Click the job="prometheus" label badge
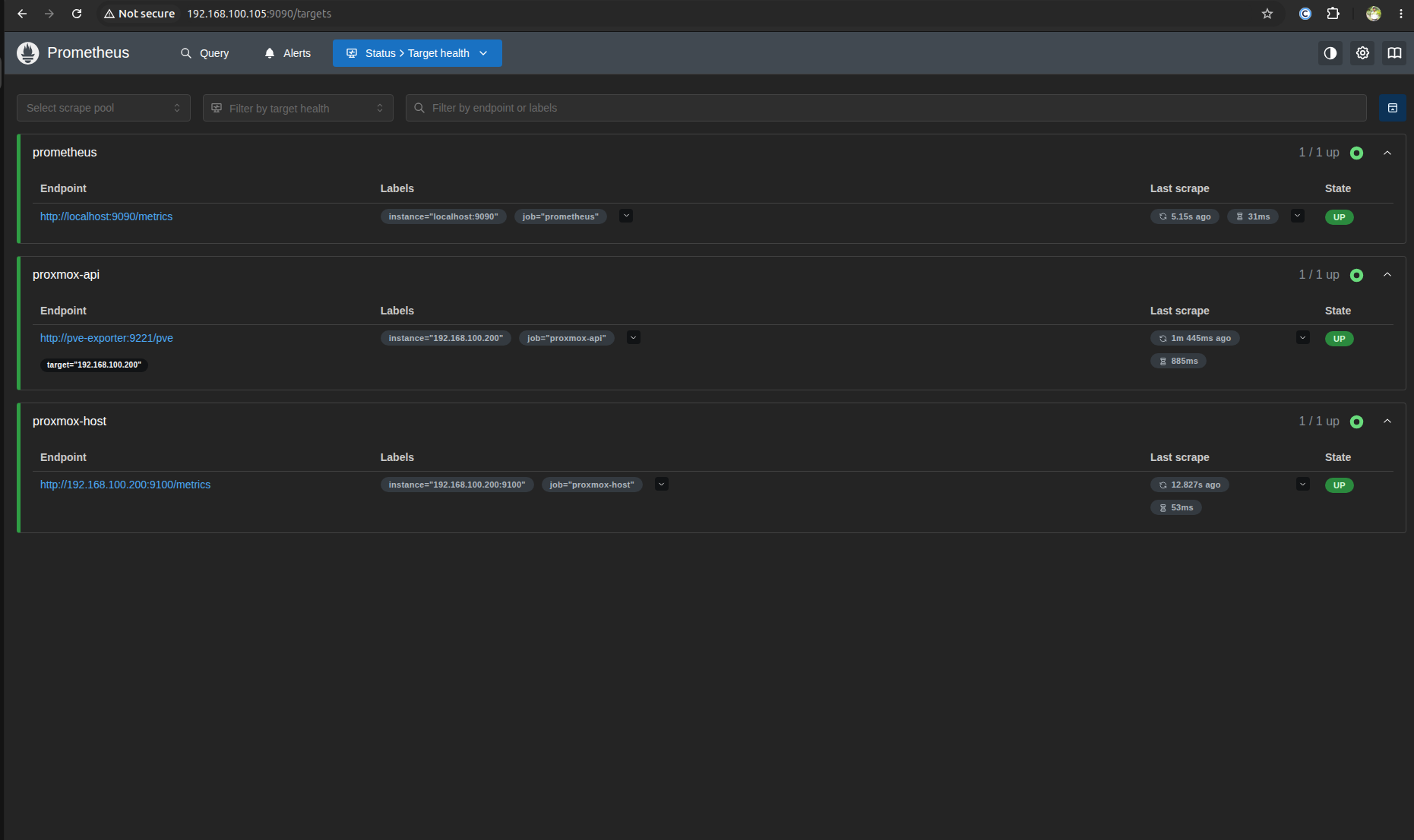The width and height of the screenshot is (1414, 840). (x=561, y=216)
